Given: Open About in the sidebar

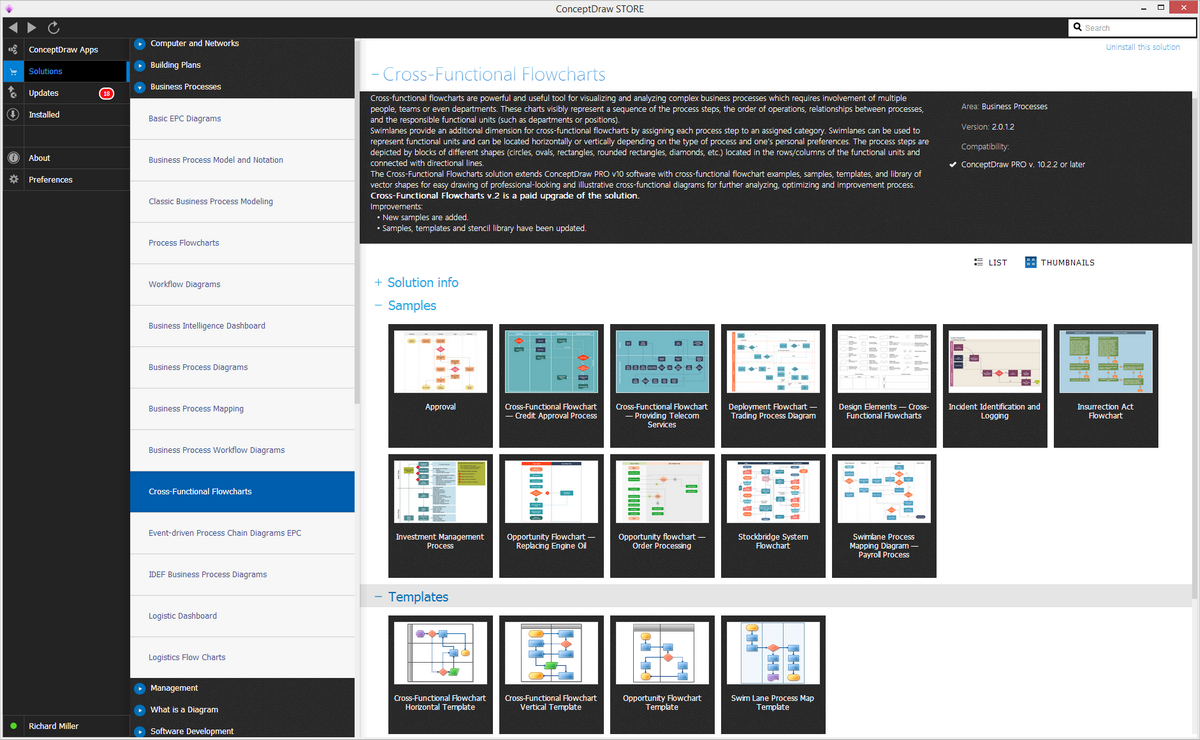Looking at the screenshot, I should click(x=40, y=158).
